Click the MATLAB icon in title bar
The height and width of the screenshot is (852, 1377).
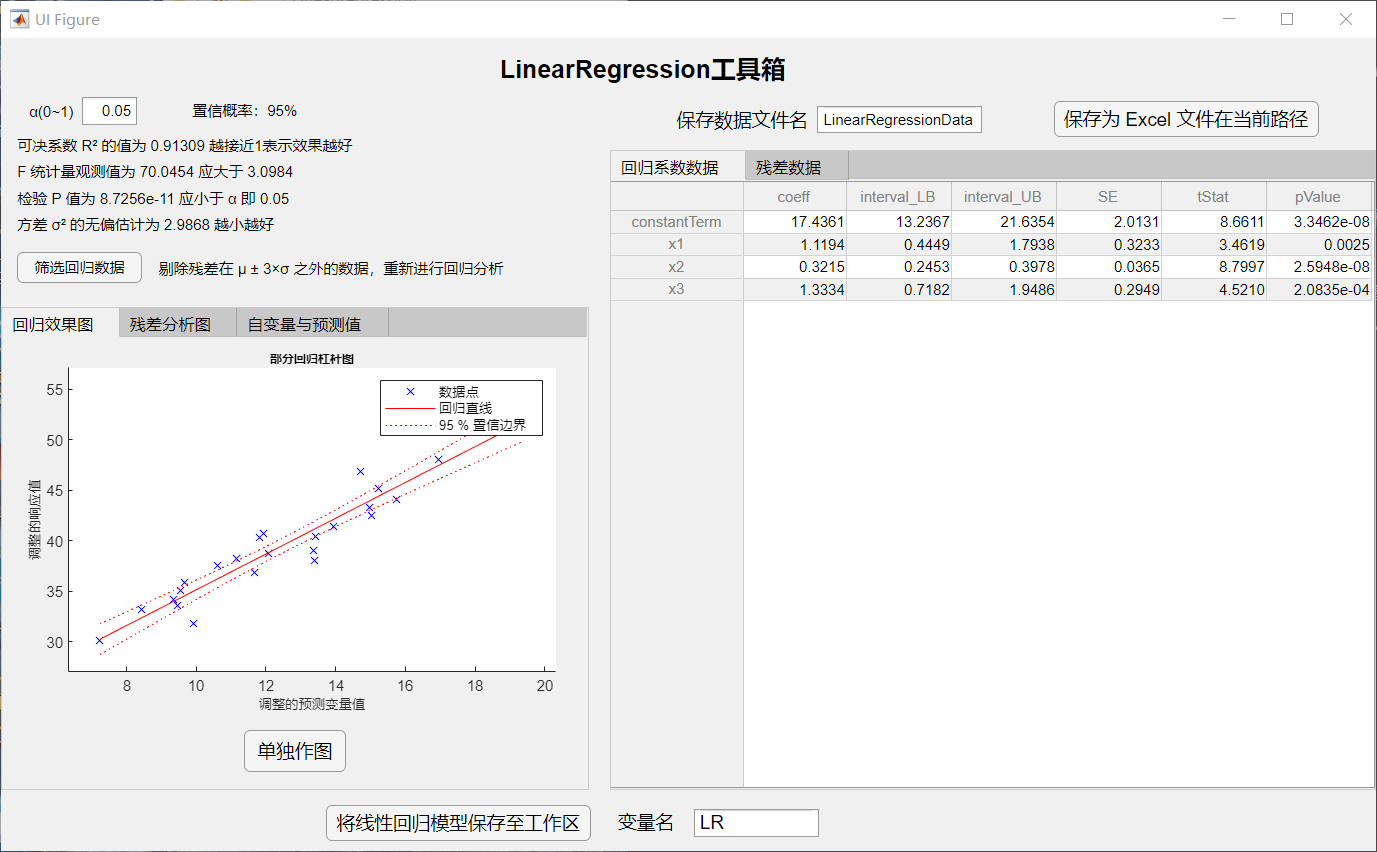click(x=19, y=19)
